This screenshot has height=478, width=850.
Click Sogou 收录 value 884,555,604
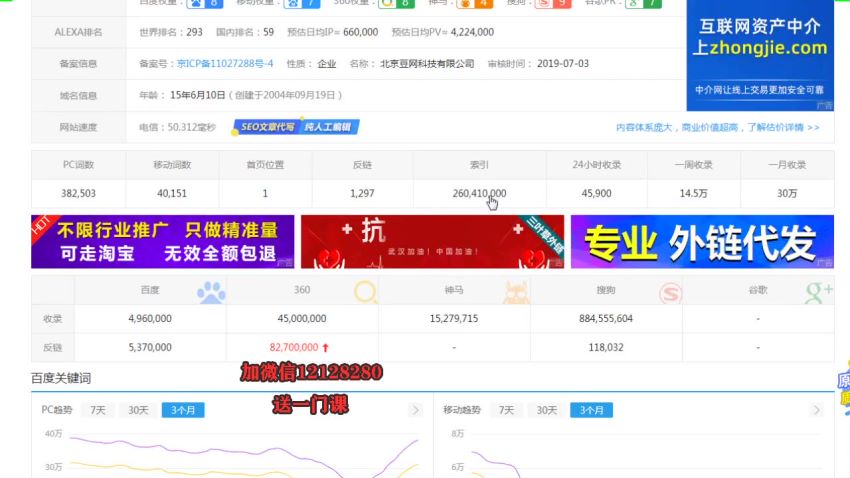[606, 319]
